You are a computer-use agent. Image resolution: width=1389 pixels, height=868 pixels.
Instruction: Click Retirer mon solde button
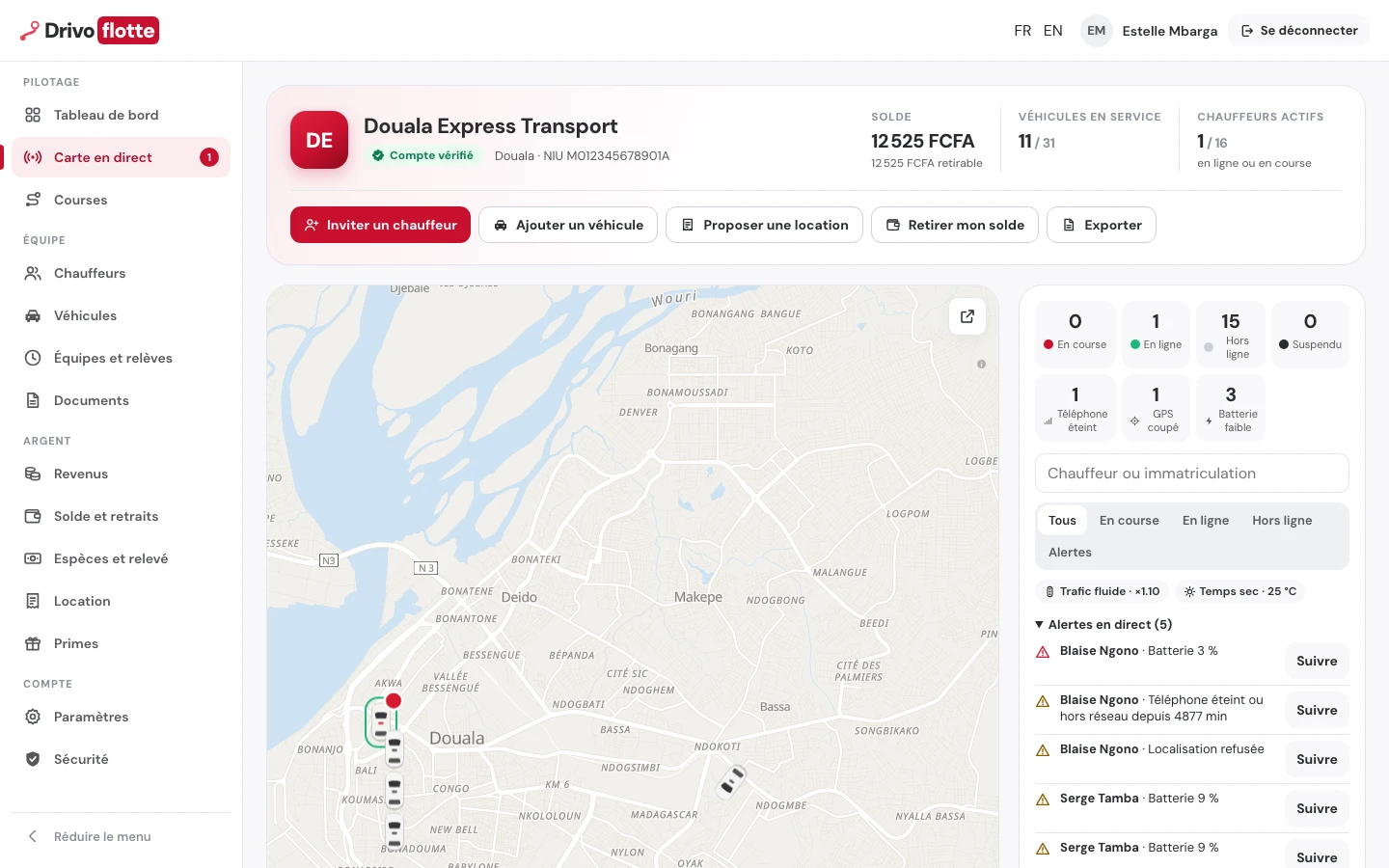tap(955, 225)
